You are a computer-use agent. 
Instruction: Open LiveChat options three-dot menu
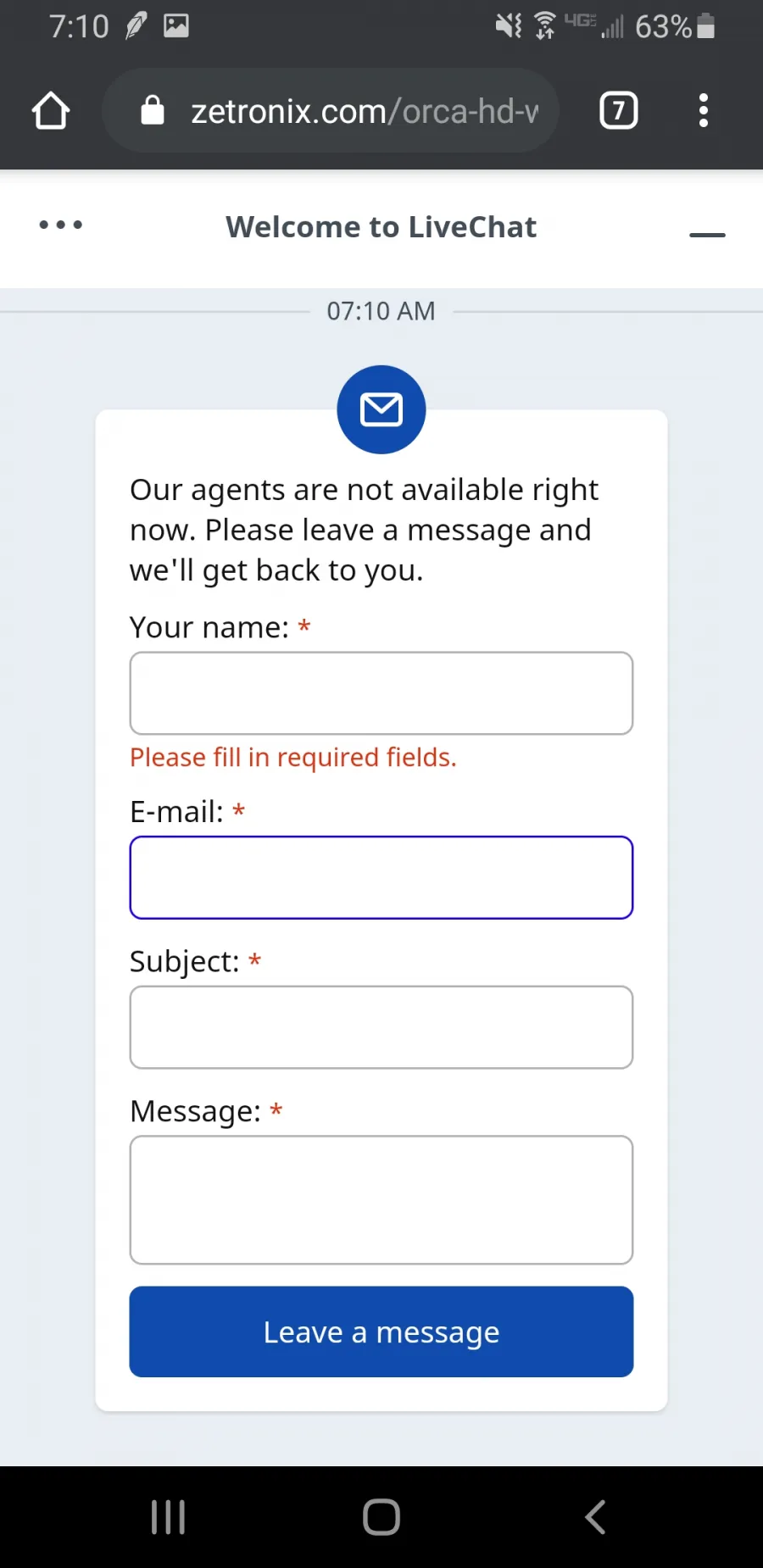[61, 225]
